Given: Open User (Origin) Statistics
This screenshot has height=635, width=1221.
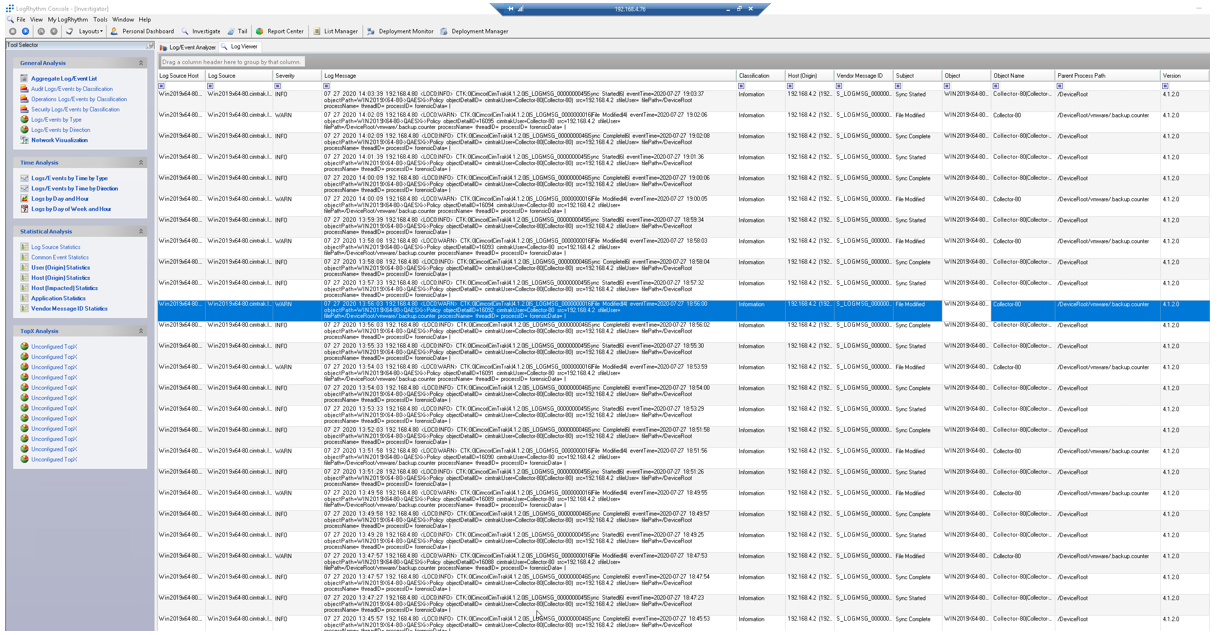Looking at the screenshot, I should point(60,267).
